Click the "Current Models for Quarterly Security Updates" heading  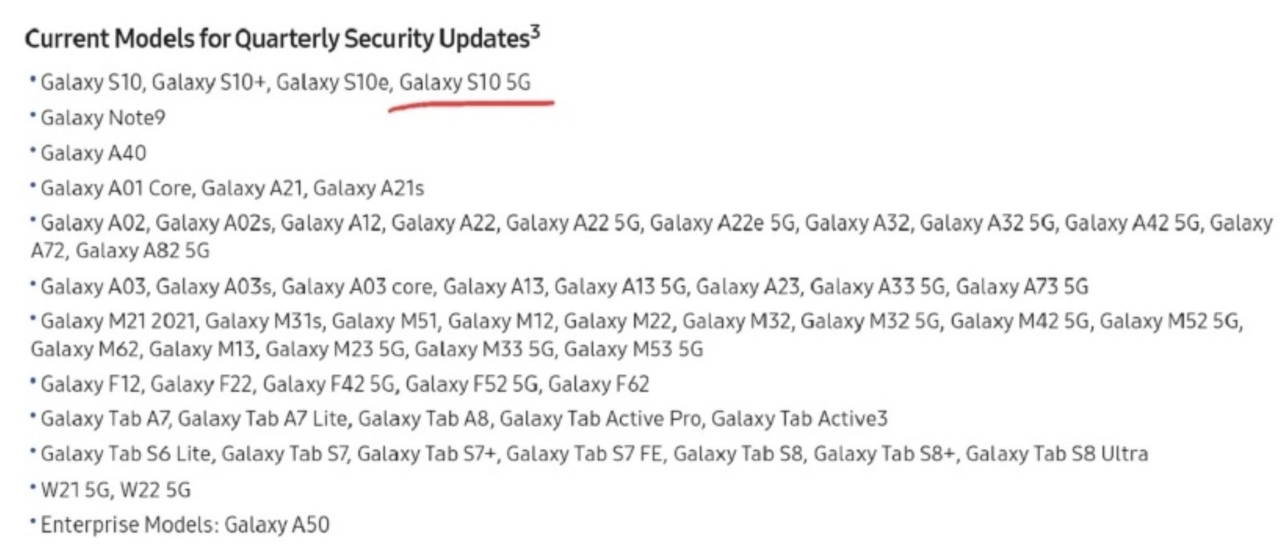coord(275,39)
